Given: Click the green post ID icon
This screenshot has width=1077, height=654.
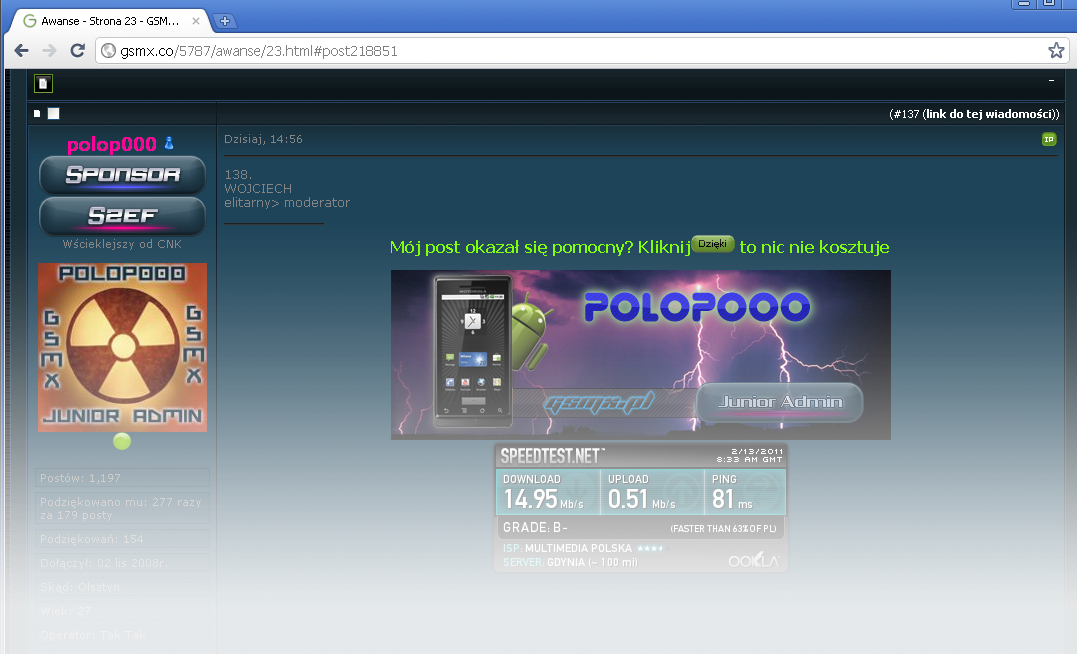Looking at the screenshot, I should click(1048, 139).
